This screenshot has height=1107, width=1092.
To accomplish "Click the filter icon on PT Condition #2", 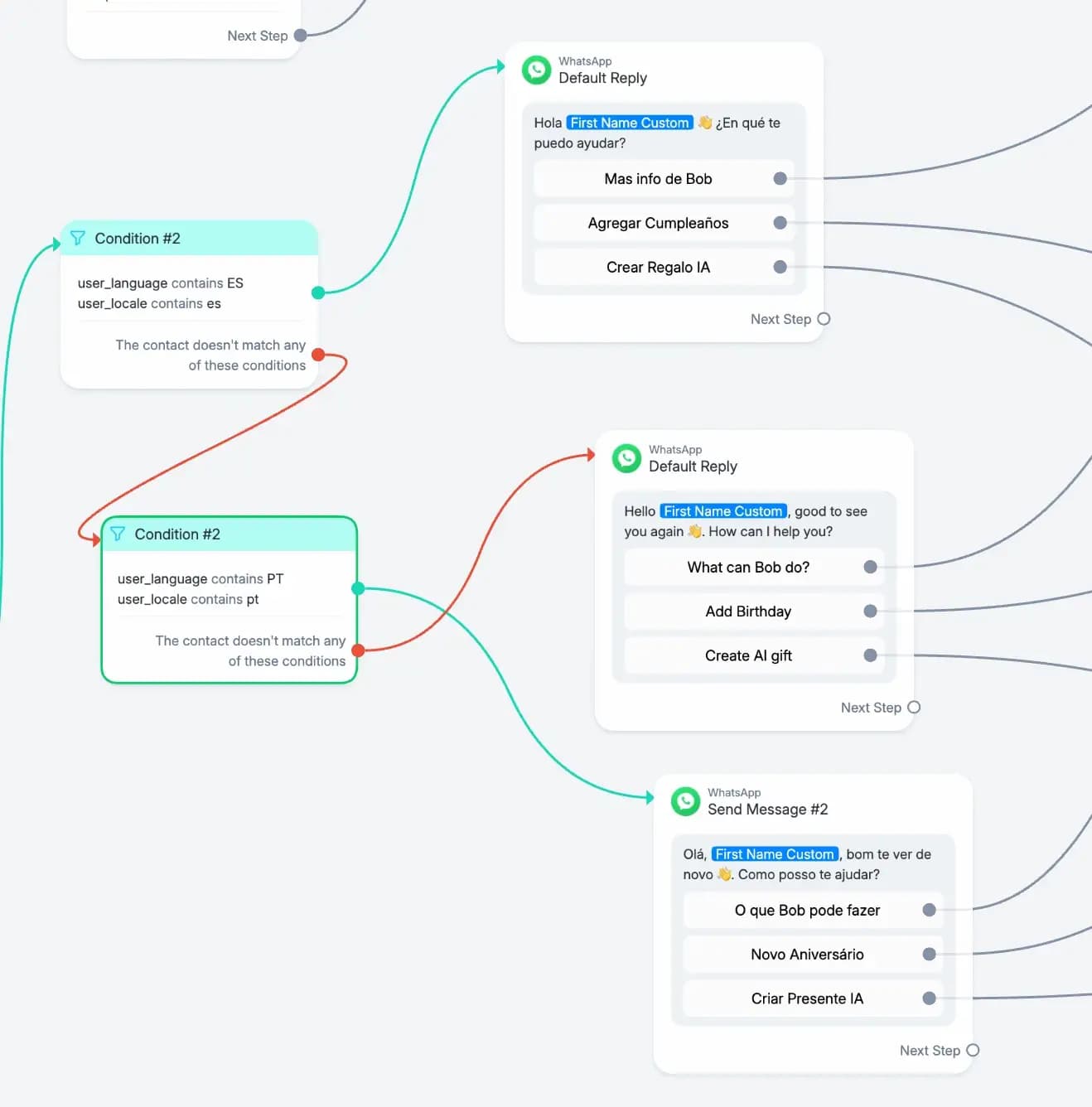I will (118, 534).
